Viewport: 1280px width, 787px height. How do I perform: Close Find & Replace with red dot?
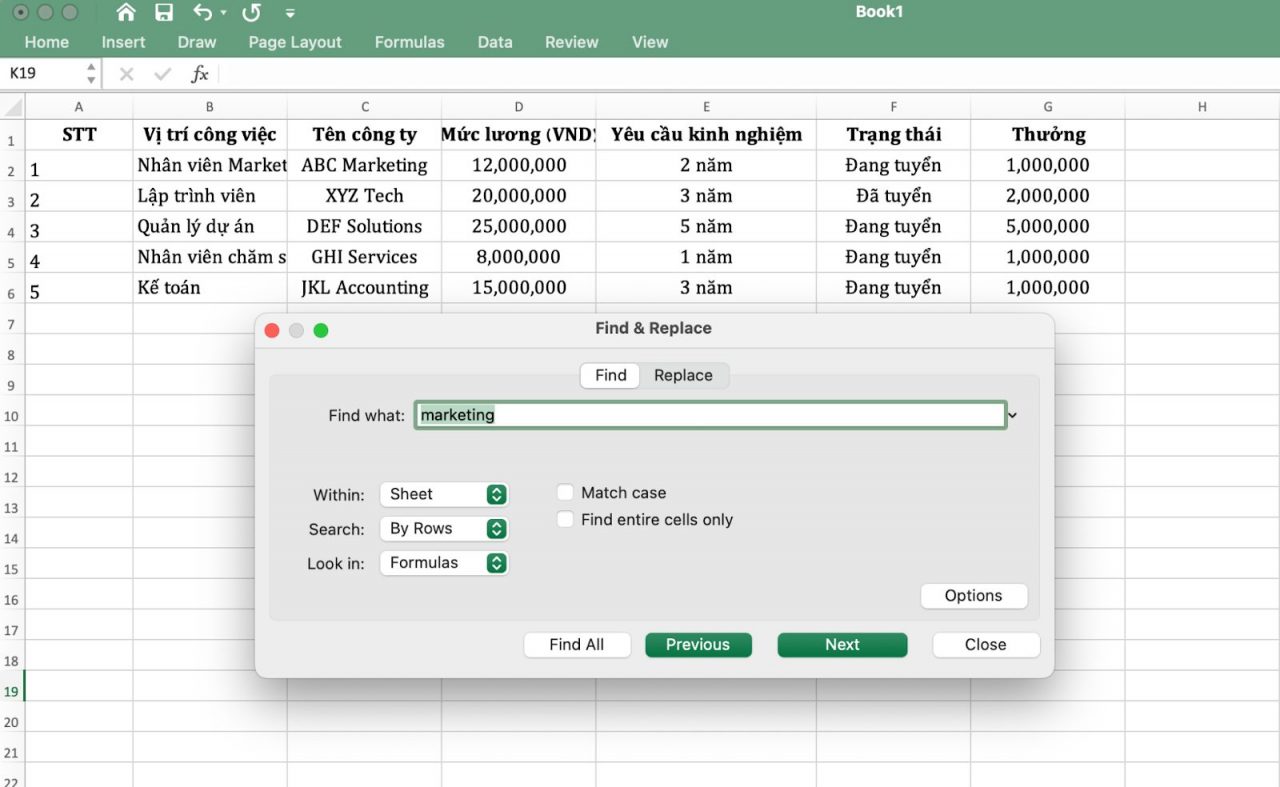pos(272,330)
